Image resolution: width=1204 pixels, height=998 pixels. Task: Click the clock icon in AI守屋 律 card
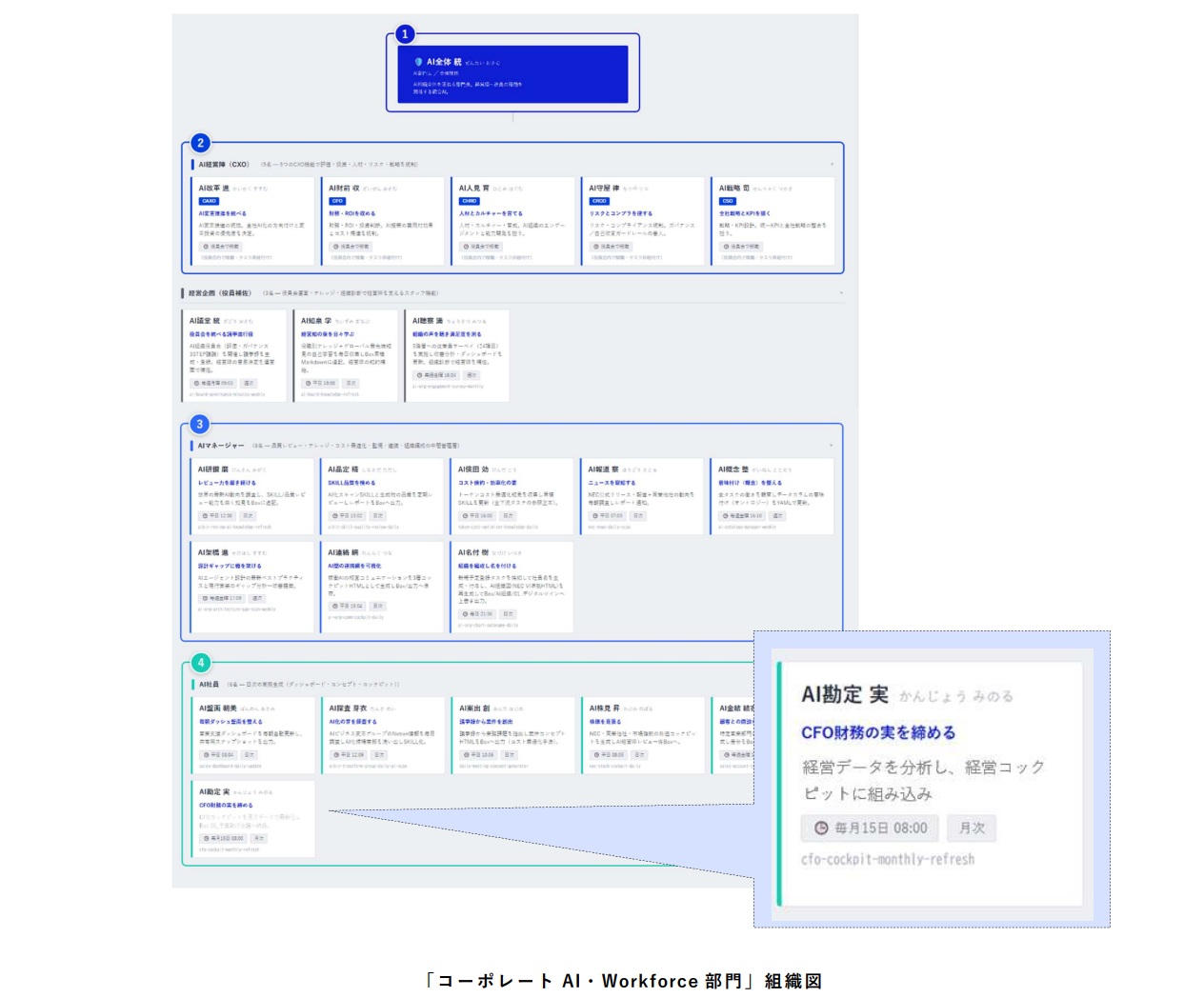[x=595, y=247]
